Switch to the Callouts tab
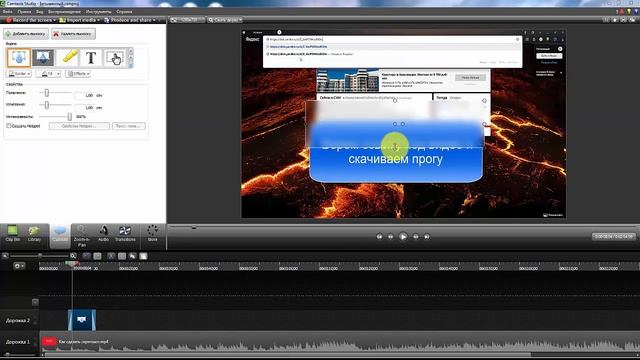Image resolution: width=640 pixels, height=360 pixels. tap(60, 236)
